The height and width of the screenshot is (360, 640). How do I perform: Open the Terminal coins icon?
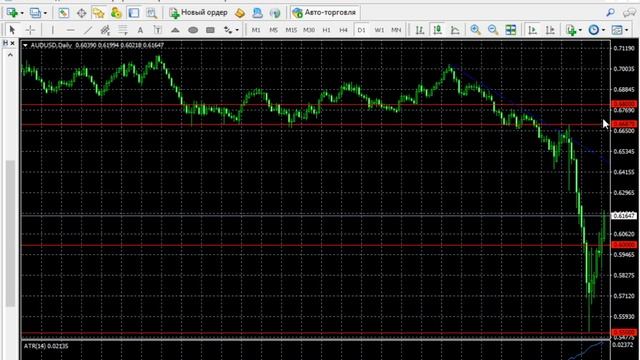(x=116, y=13)
